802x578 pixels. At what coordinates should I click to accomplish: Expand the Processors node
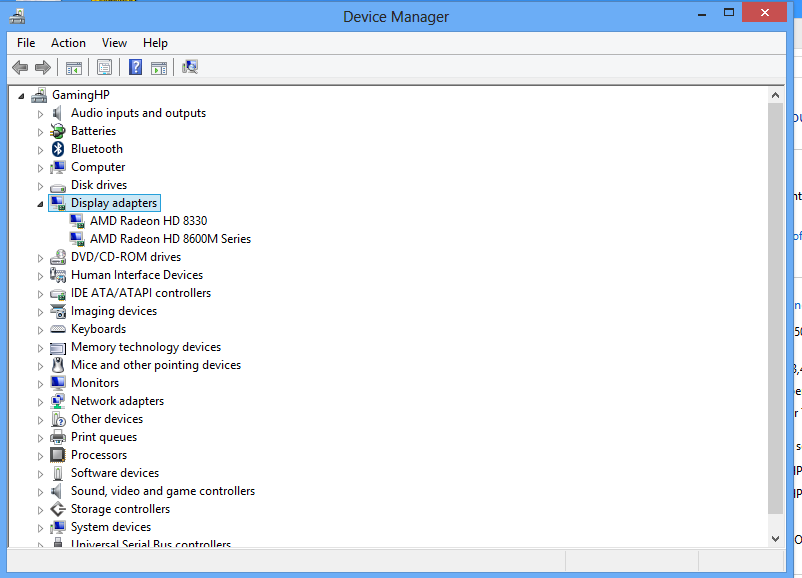(x=41, y=456)
